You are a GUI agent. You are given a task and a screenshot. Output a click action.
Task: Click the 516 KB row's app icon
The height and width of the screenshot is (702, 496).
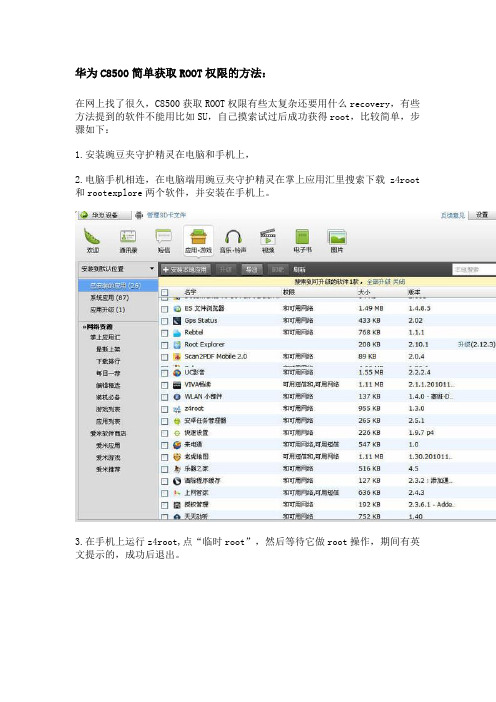177,469
